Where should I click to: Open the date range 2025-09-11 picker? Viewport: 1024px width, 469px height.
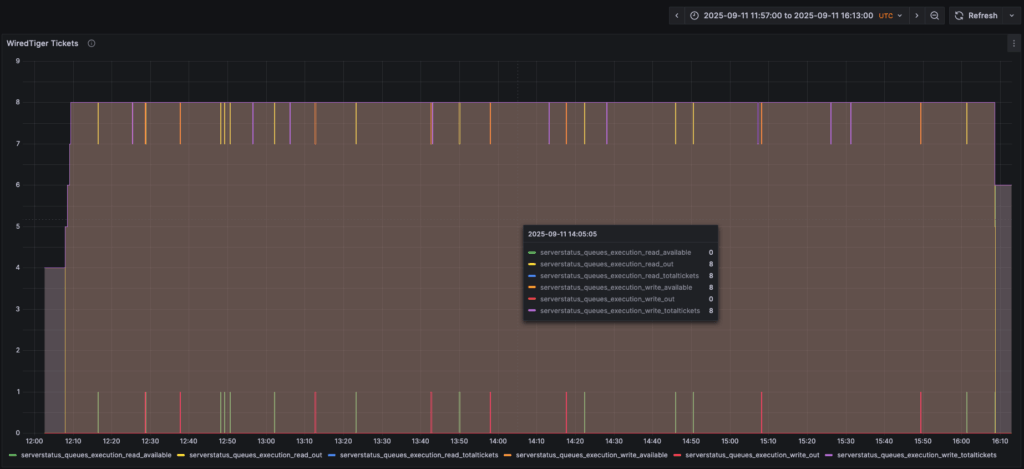click(787, 16)
